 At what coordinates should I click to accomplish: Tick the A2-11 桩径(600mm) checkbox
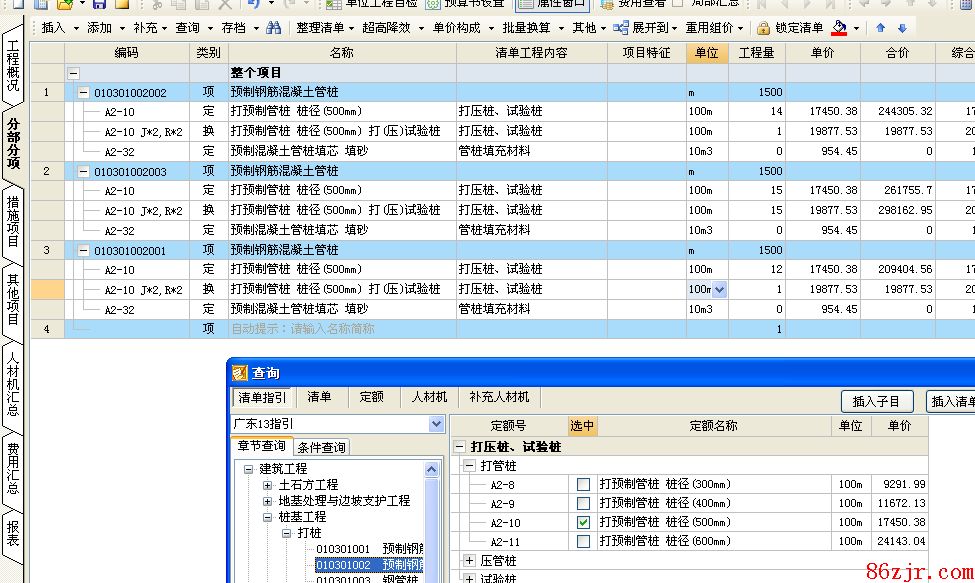point(583,541)
